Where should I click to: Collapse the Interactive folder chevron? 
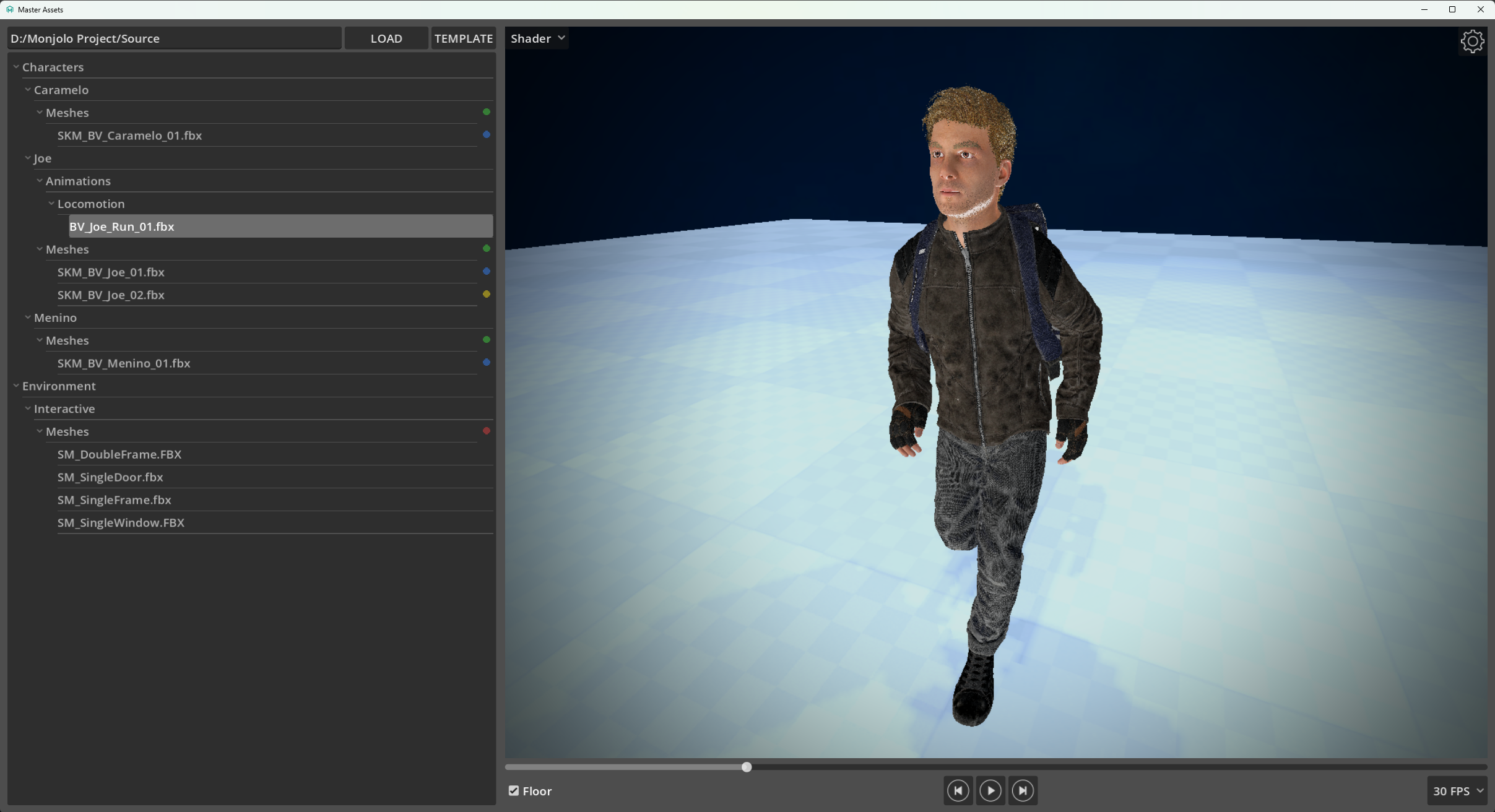coord(28,408)
